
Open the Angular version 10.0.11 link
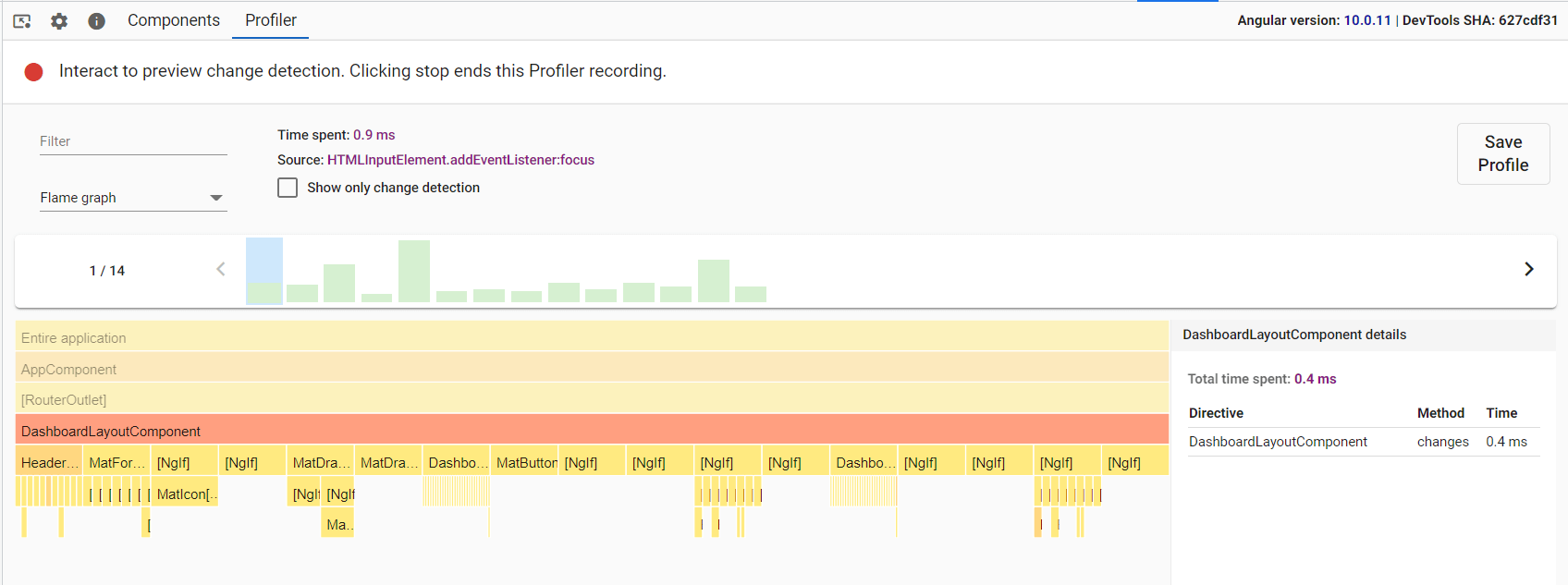1366,20
